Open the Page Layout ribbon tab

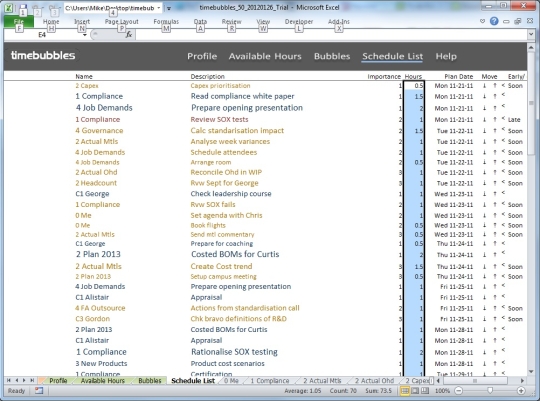[122, 21]
